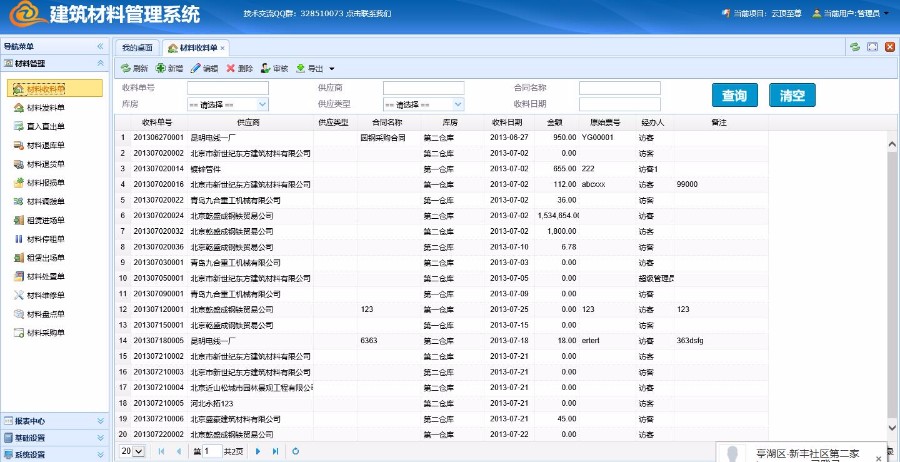Viewport: 900px width, 462px height.
Task: Focus the 收料日期 date field
Action: tap(620, 104)
